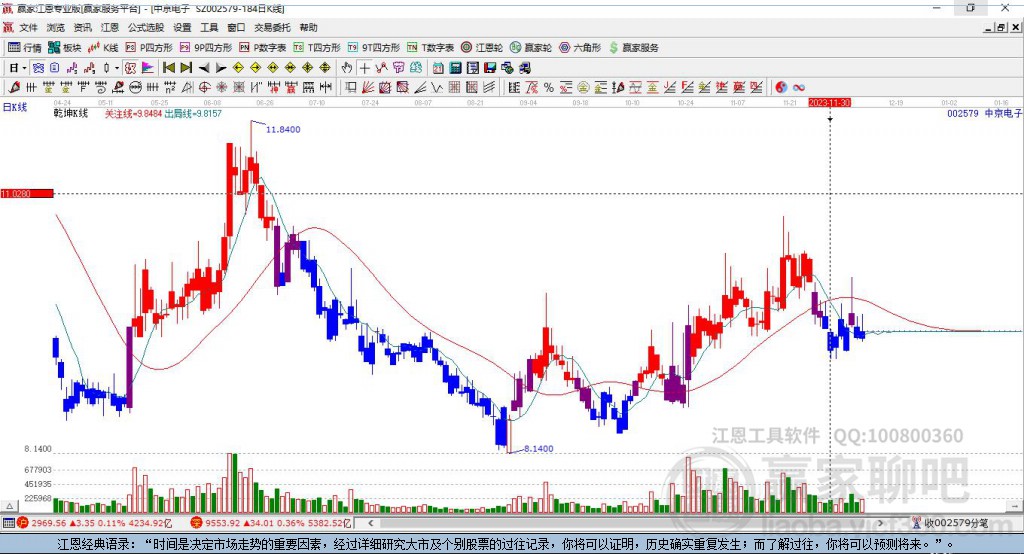Open the calculator icon

455,68
